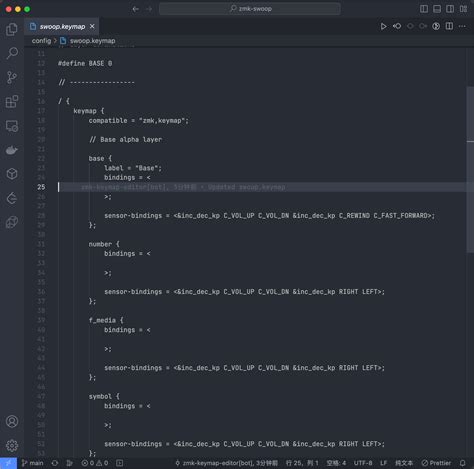Screen dimensions: 474x469
Task: Click the 'keymap {' line
Action: point(89,111)
